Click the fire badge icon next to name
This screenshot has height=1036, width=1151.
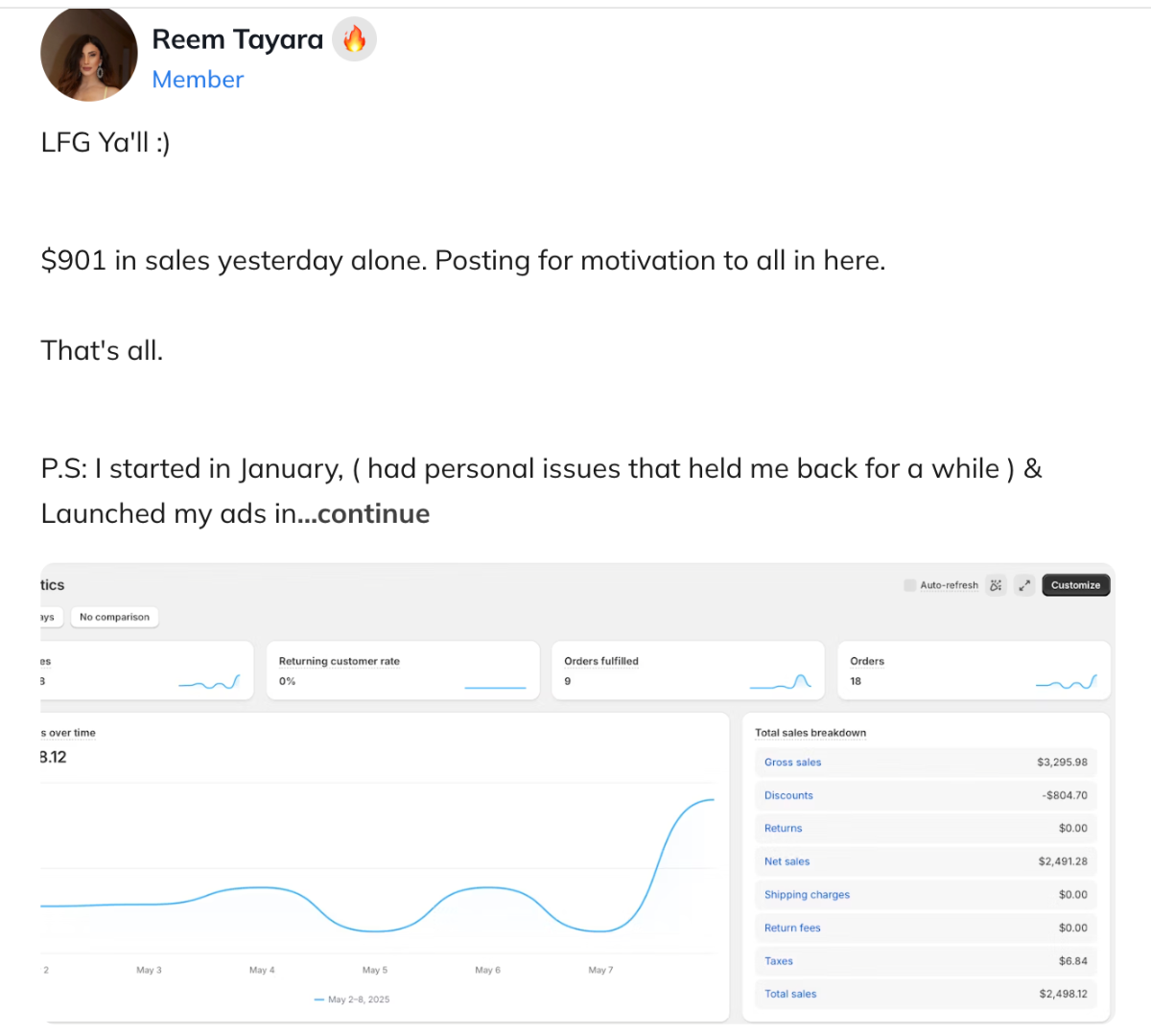(x=354, y=40)
